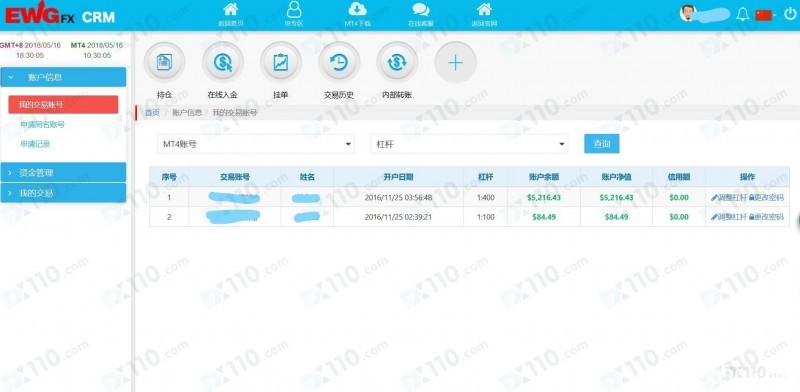
Task: Select 申请记录 in the sidebar
Action: click(35, 144)
